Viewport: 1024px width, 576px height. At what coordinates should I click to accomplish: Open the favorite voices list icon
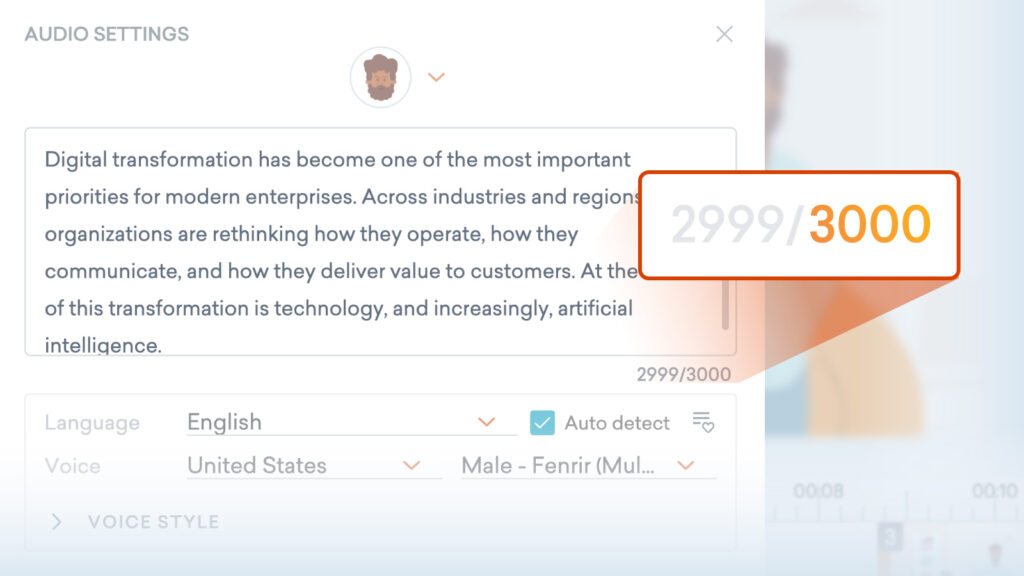[x=703, y=422]
